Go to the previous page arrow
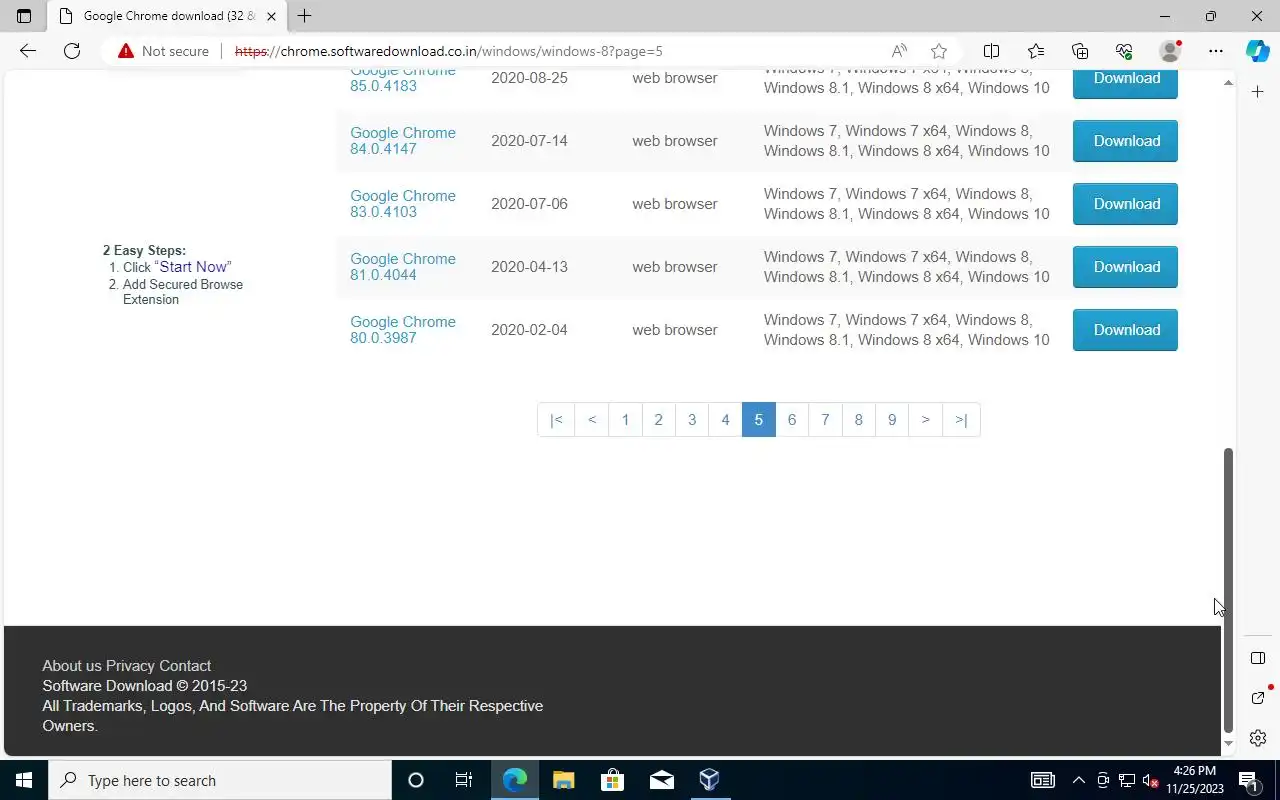Viewport: 1280px width, 800px height. [592, 420]
